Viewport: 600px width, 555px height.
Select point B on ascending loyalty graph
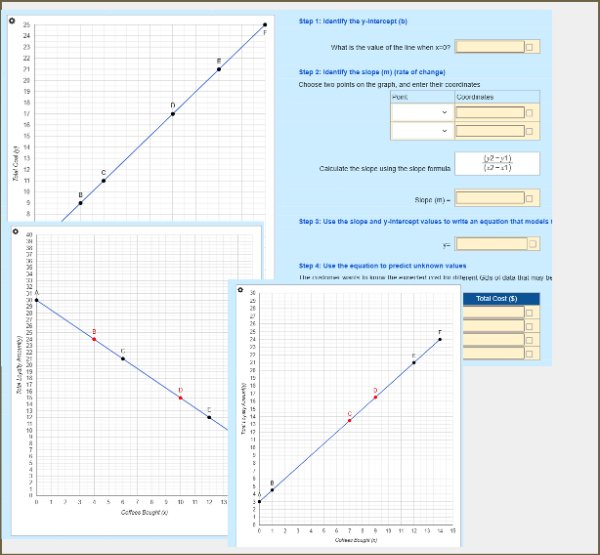pyautogui.click(x=272, y=490)
